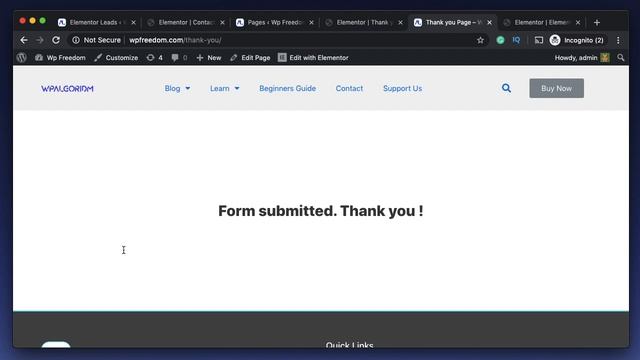Viewport: 640px width, 360px height.
Task: Close the Pages ‹ Wp Freedom tab
Action: point(311,22)
